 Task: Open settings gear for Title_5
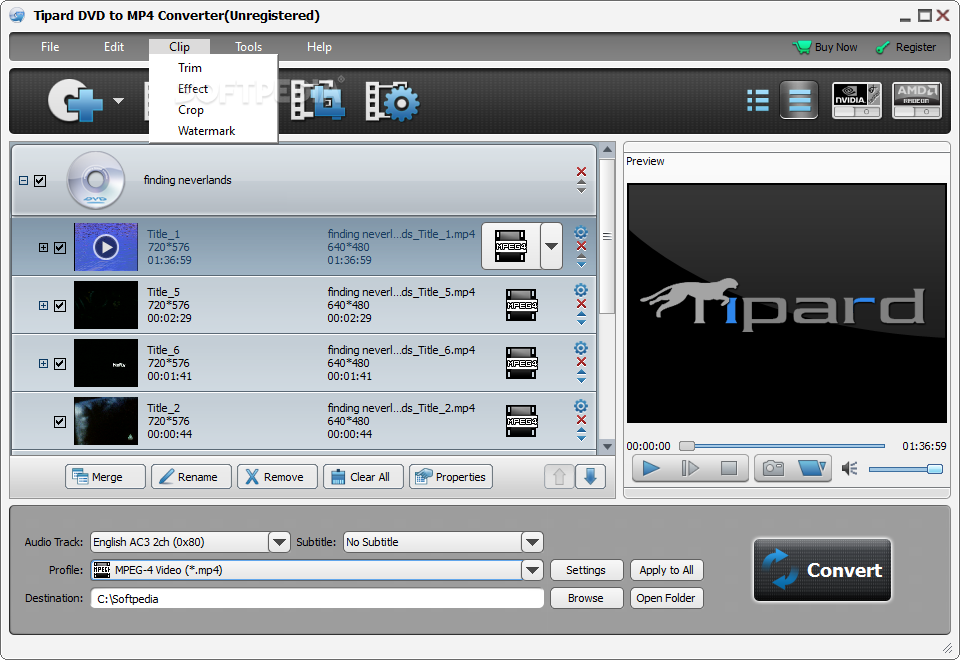click(x=581, y=290)
